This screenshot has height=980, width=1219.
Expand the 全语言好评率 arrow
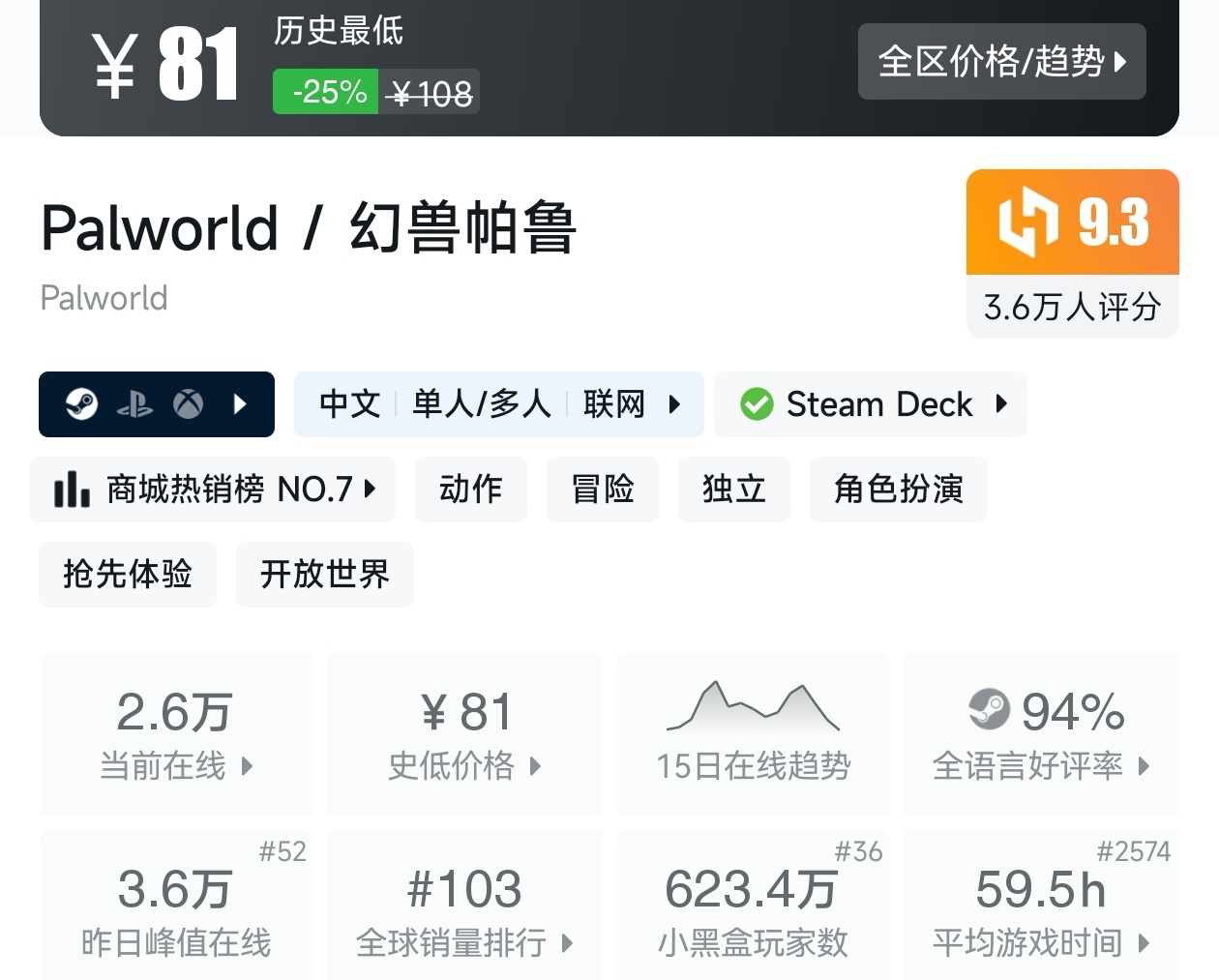(1145, 766)
